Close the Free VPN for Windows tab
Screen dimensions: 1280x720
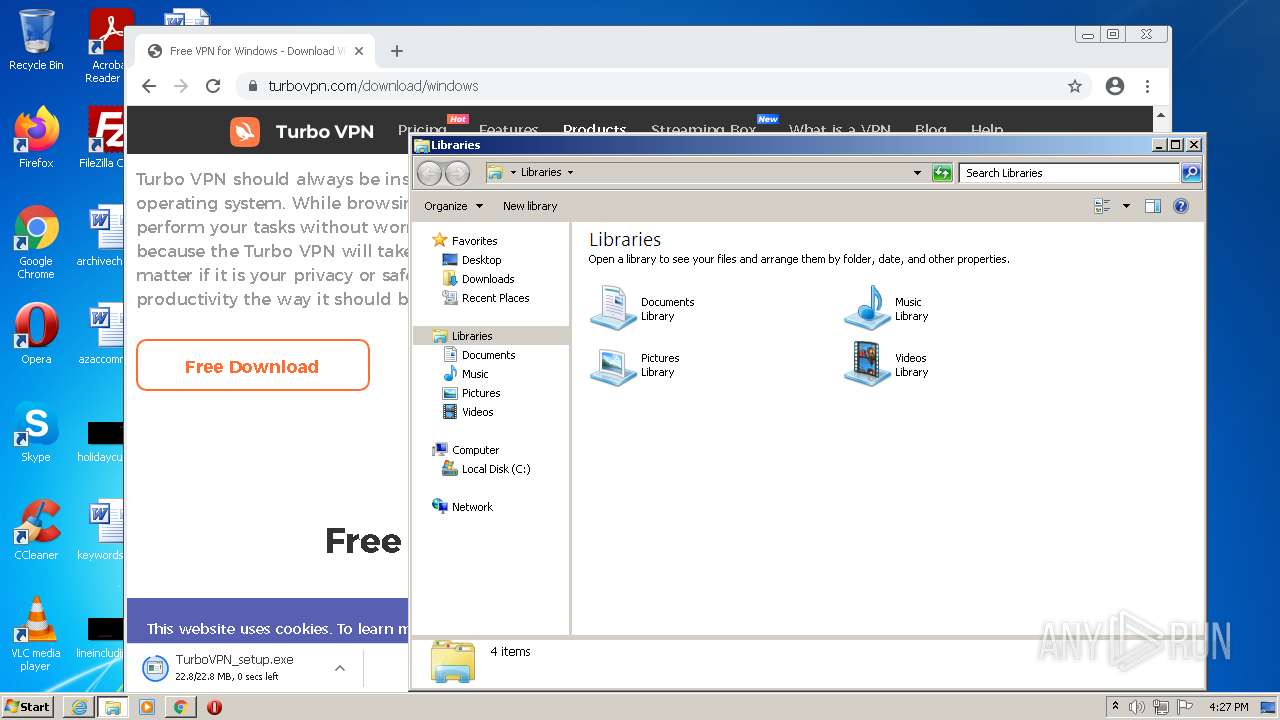(359, 51)
